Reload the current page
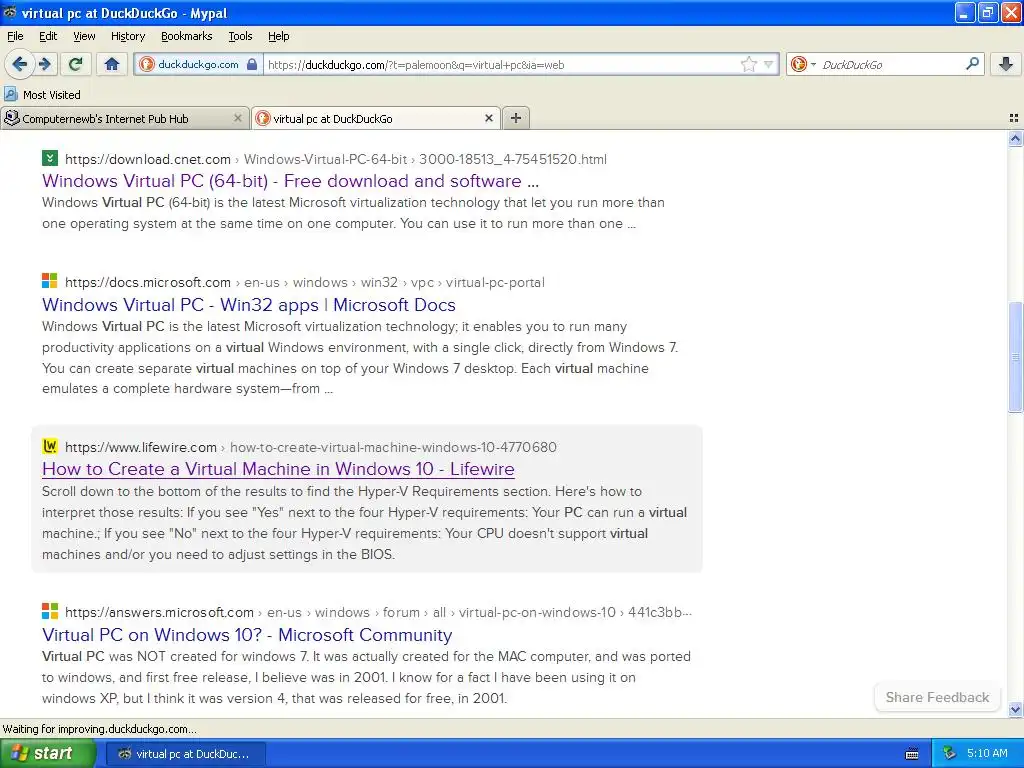The width and height of the screenshot is (1024, 768). (76, 64)
